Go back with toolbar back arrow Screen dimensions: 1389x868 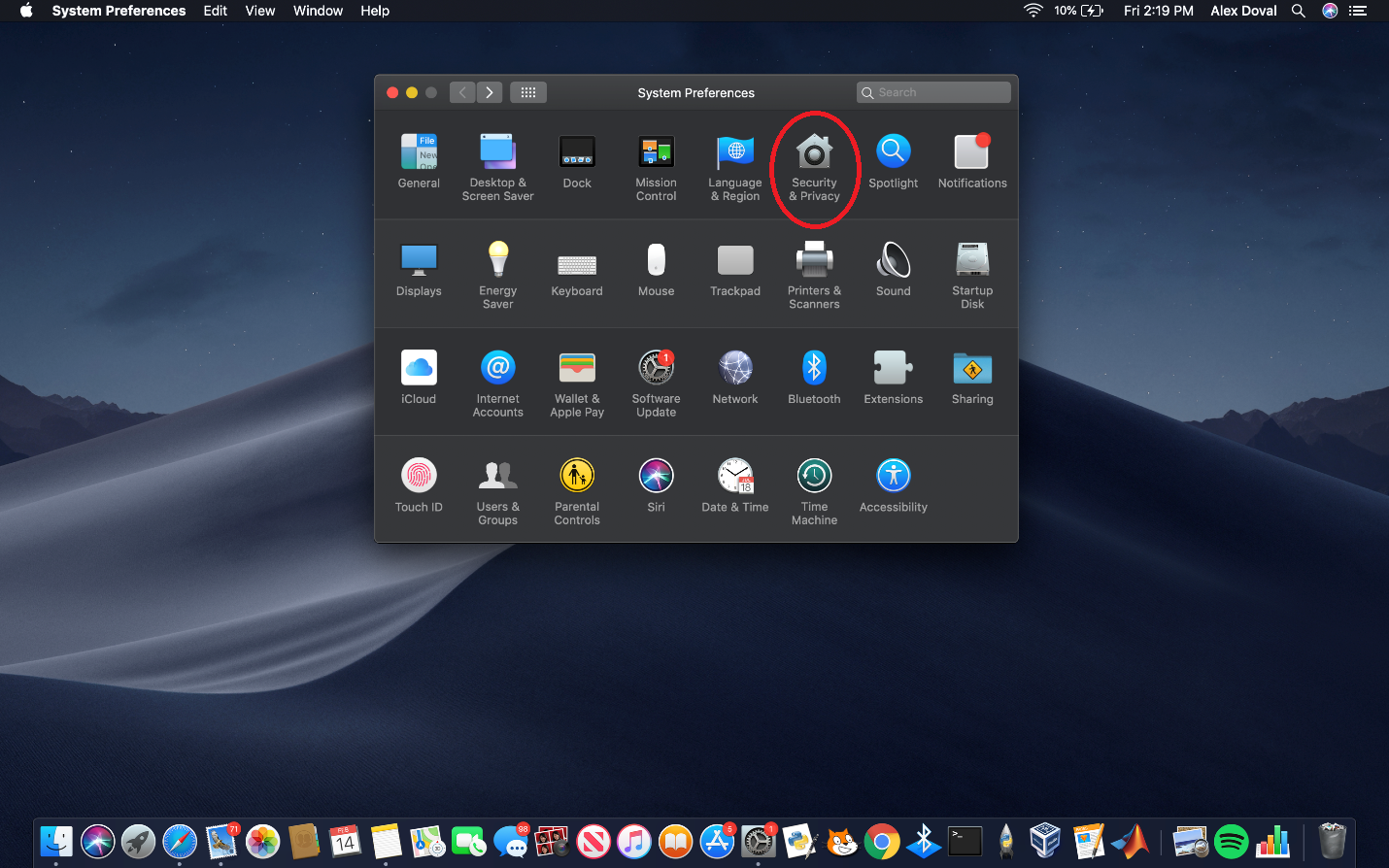point(462,92)
